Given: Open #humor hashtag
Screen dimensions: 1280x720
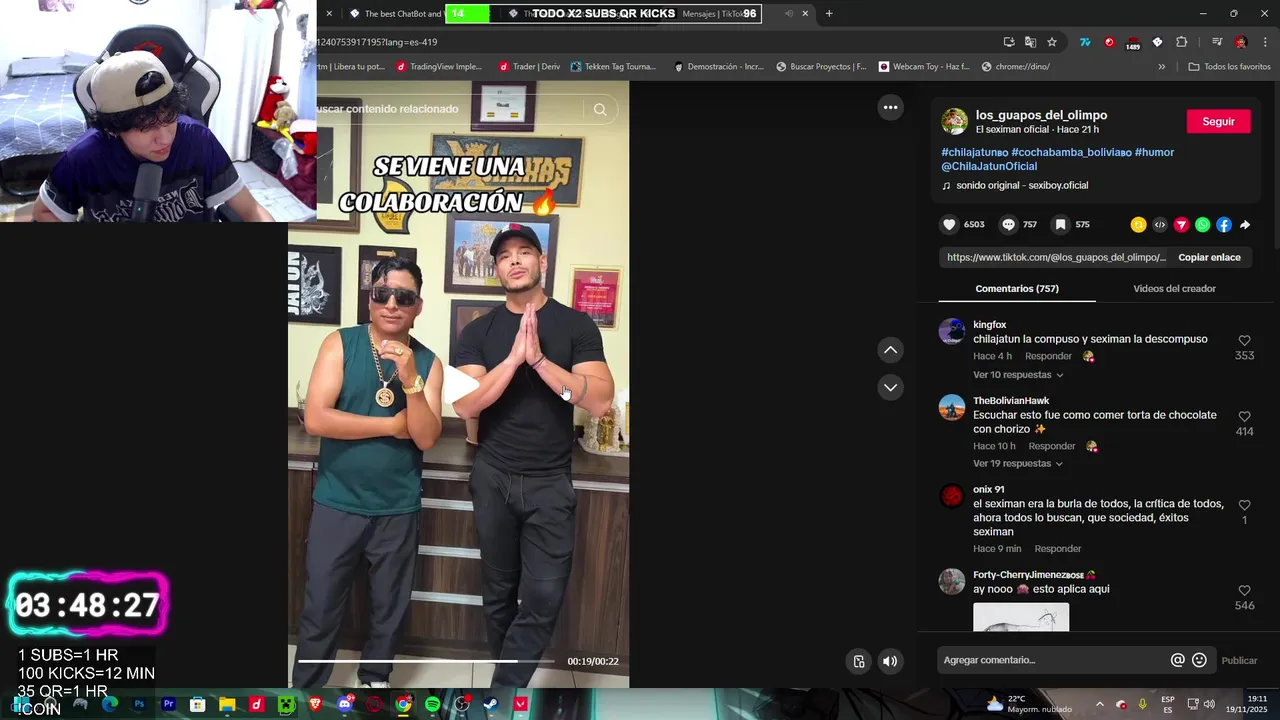Looking at the screenshot, I should click(x=1154, y=152).
